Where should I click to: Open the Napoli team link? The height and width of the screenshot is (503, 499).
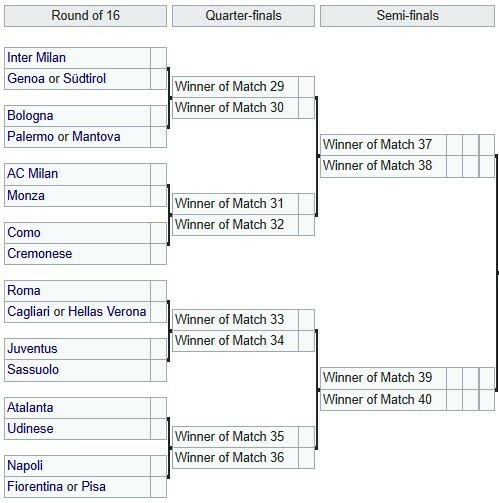click(25, 466)
